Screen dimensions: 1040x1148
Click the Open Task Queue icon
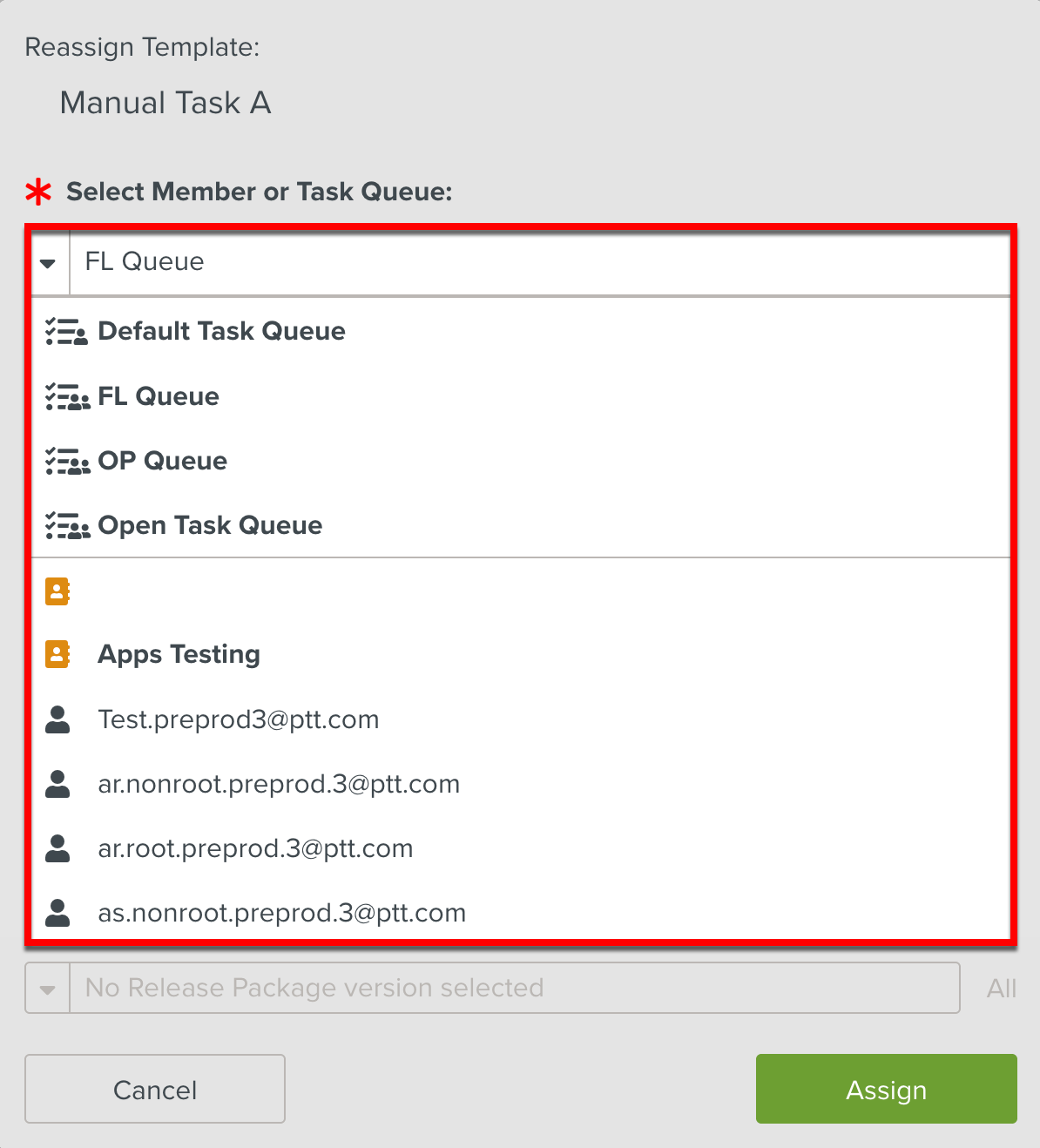coord(67,526)
